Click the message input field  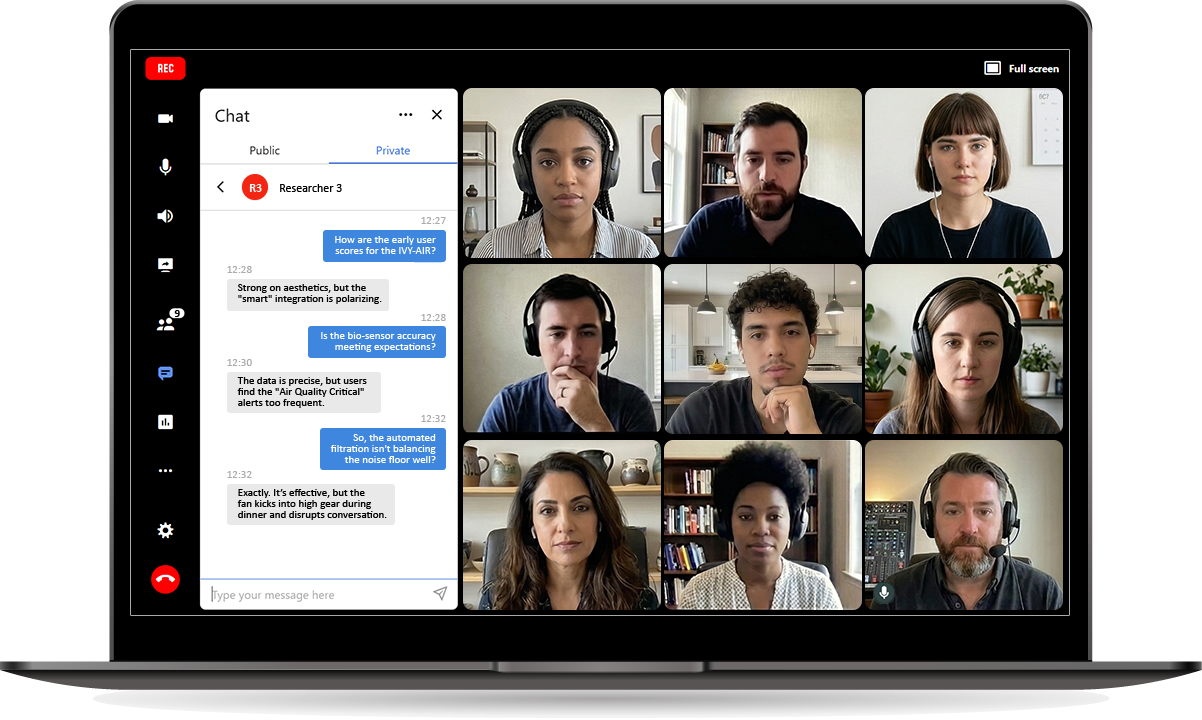coord(315,595)
